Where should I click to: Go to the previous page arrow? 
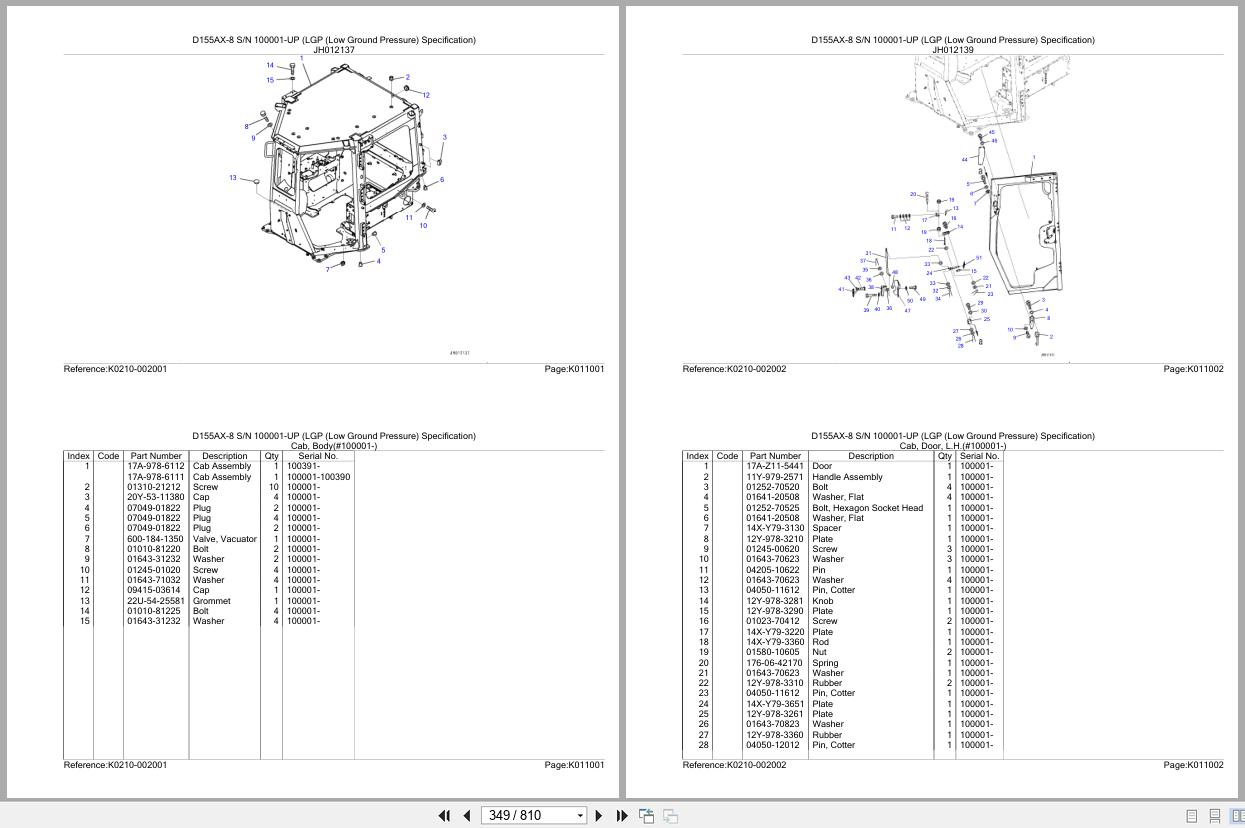pyautogui.click(x=466, y=816)
